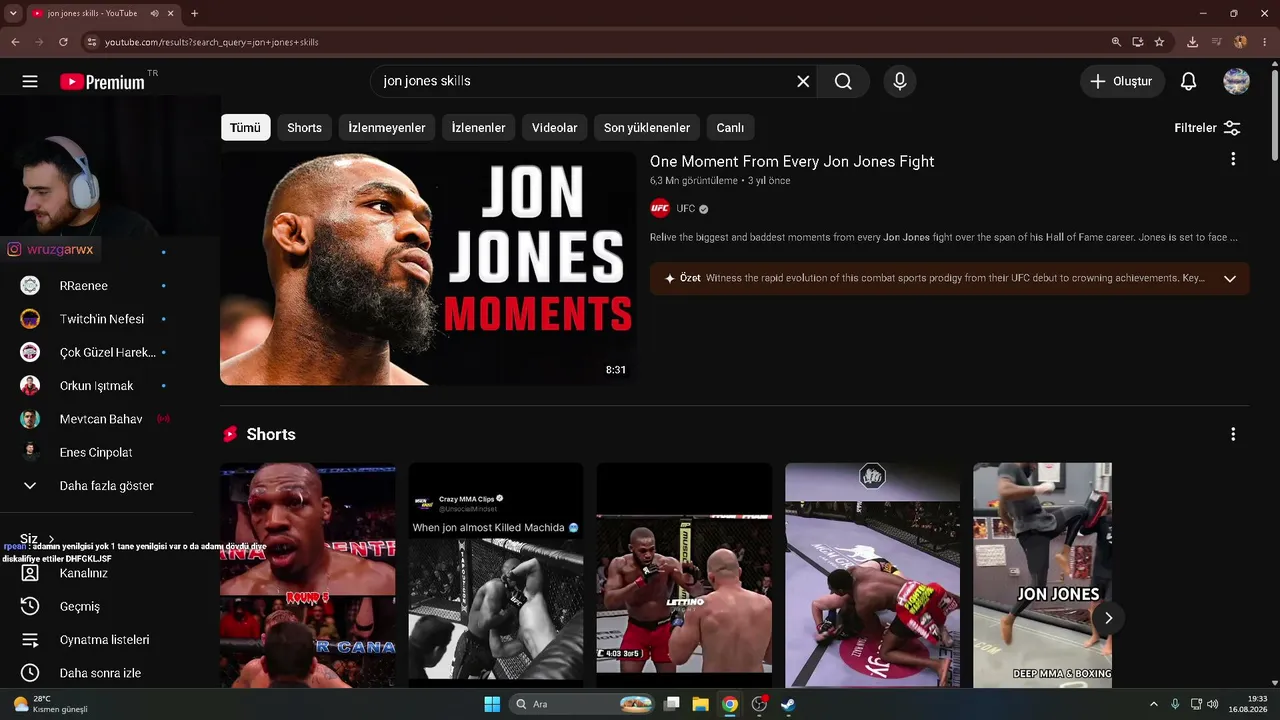The image size is (1280, 720).
Task: Open video title One Moment From Every Jon Jones Fight
Action: tap(792, 161)
